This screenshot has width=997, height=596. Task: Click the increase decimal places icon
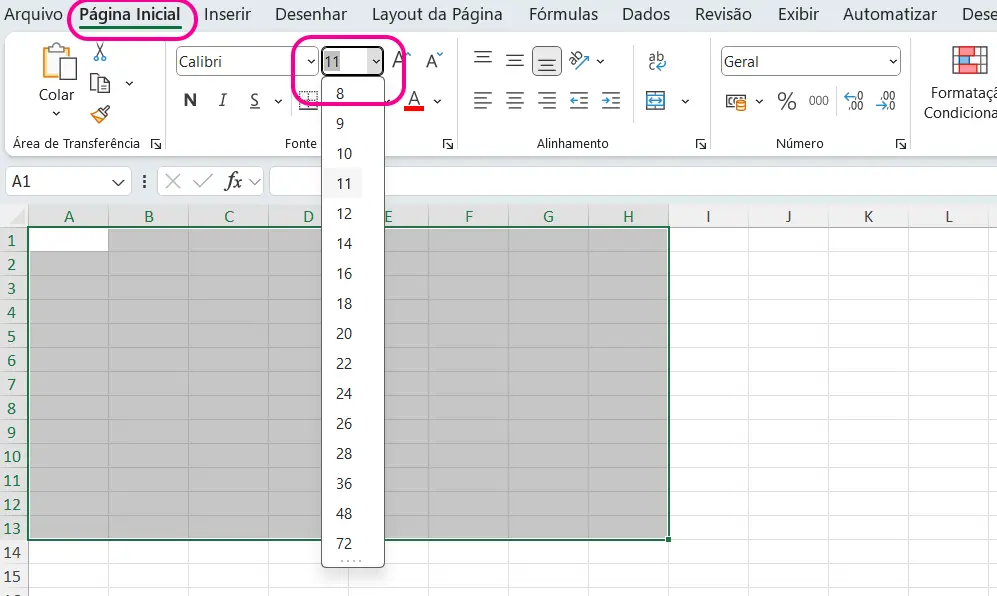[854, 101]
